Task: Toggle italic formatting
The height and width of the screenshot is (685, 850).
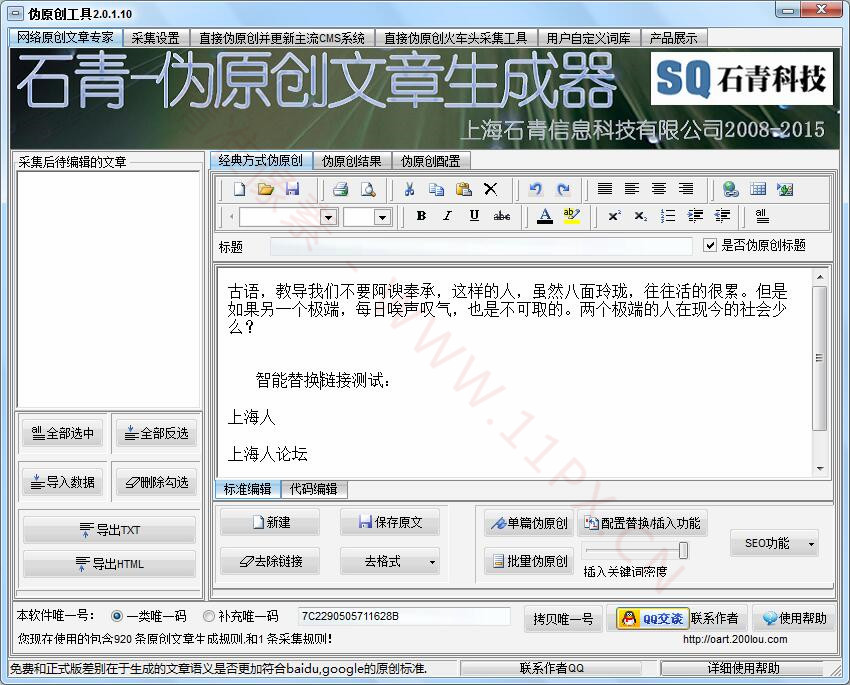Action: [447, 216]
